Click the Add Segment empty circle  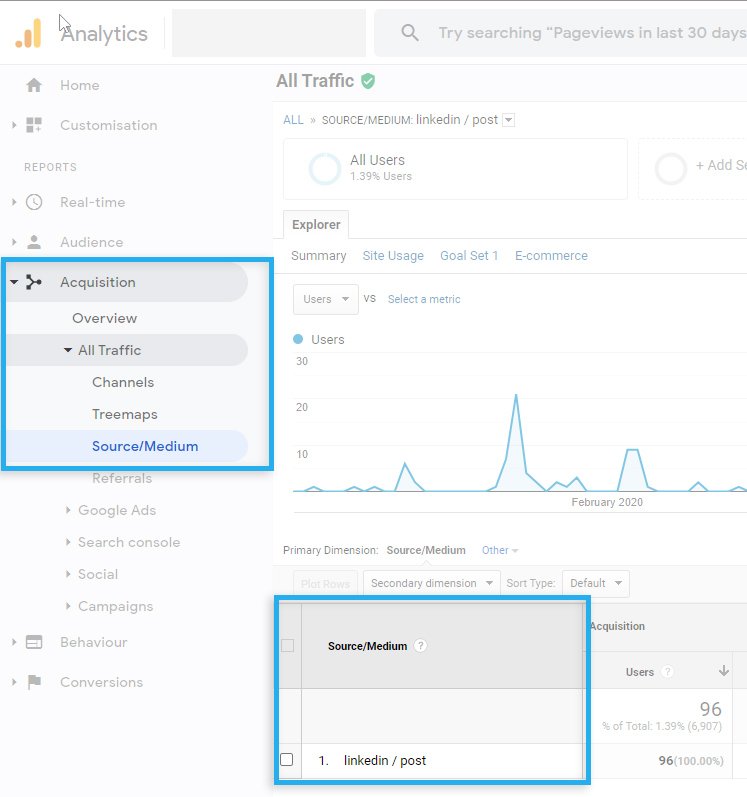click(x=671, y=169)
